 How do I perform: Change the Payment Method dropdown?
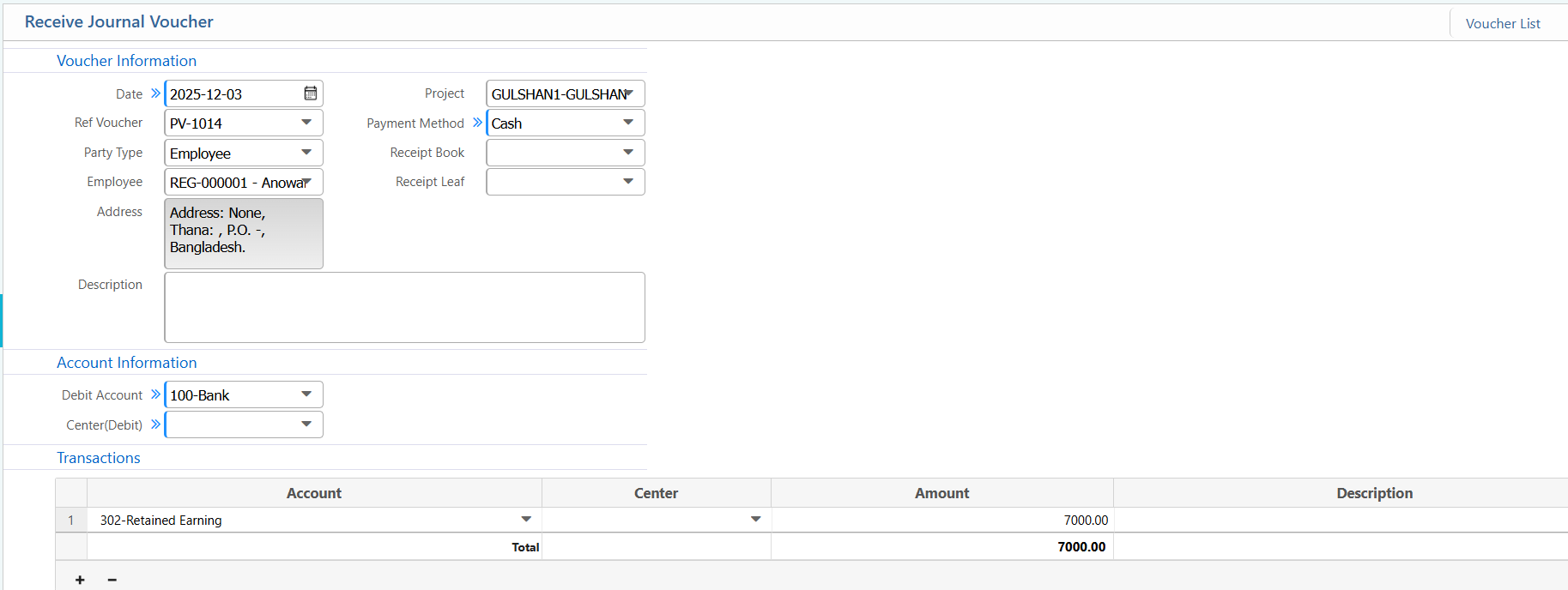[x=628, y=123]
